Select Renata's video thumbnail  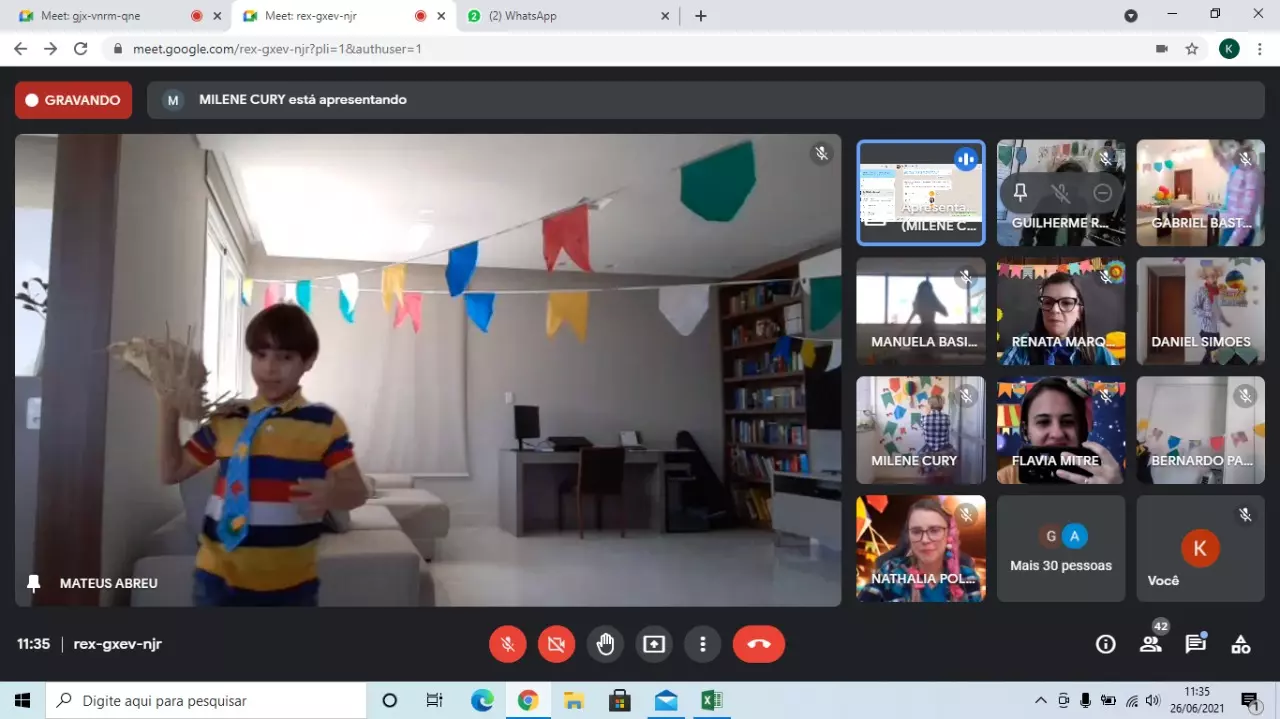coord(1060,311)
